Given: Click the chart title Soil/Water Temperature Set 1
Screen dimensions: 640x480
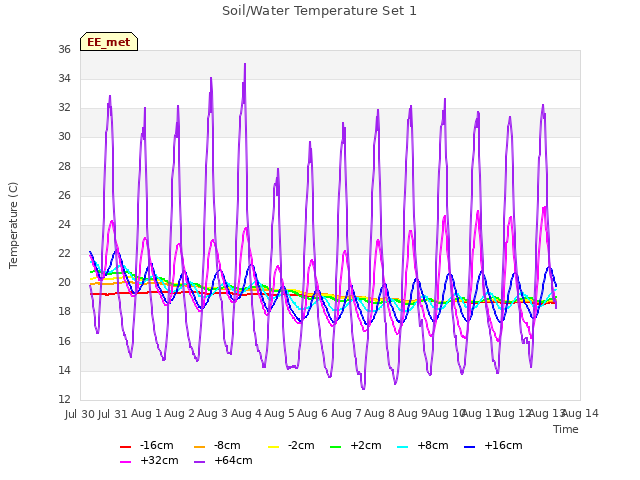Looking at the screenshot, I should (319, 11).
